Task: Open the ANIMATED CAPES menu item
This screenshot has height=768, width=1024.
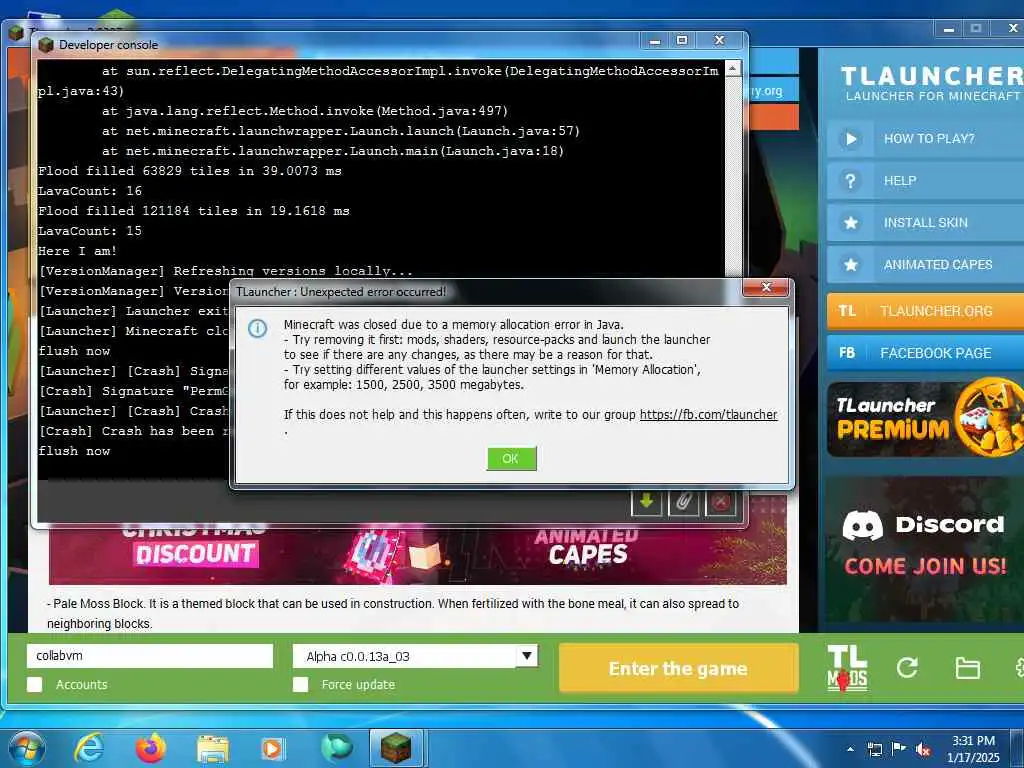Action: pyautogui.click(x=925, y=264)
